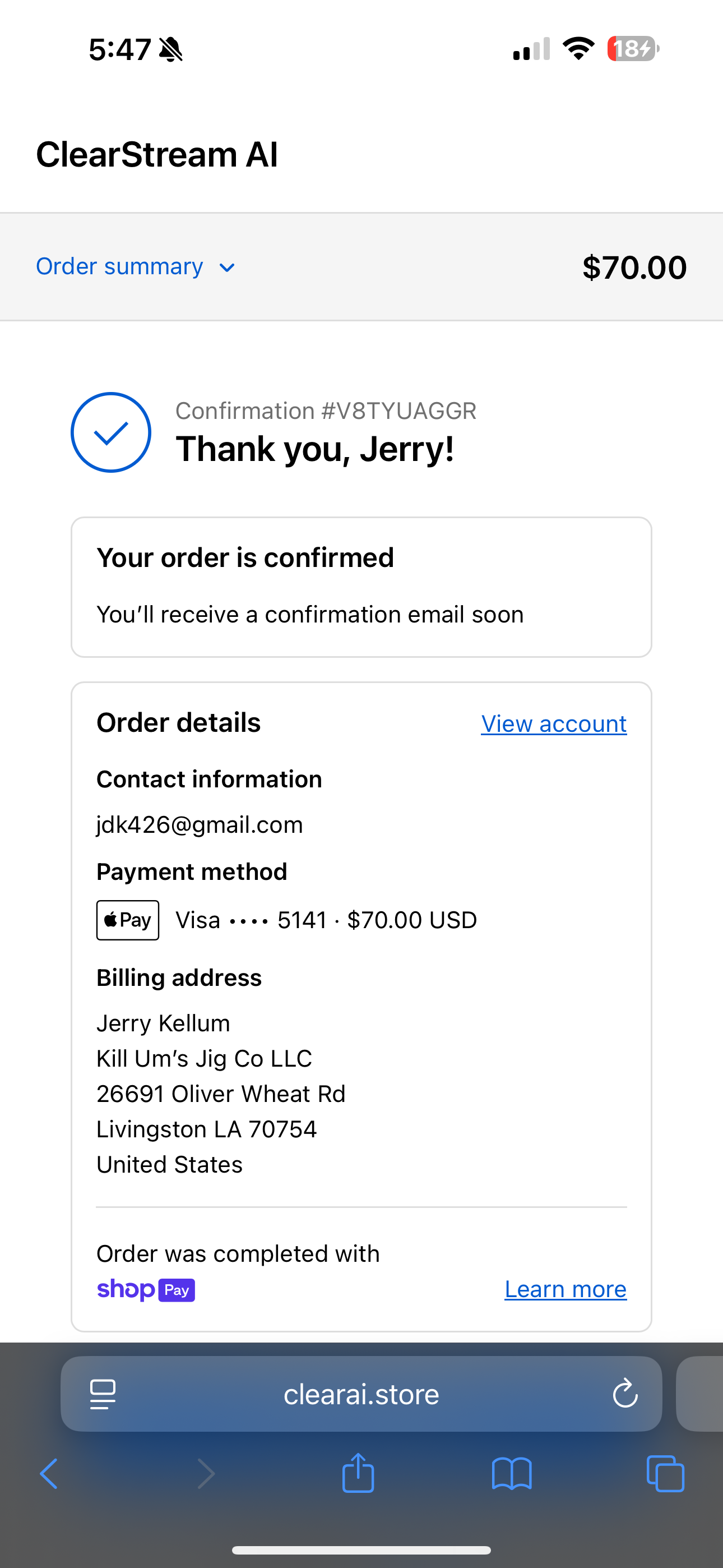Tap Learn more about Shop Pay

(566, 1289)
